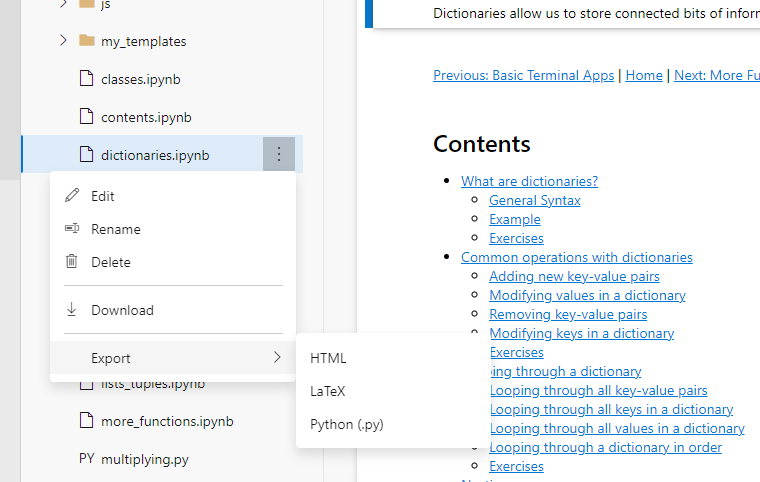Screen dimensions: 760x482
Task: Choose Download from the context menu
Action: coord(173,310)
